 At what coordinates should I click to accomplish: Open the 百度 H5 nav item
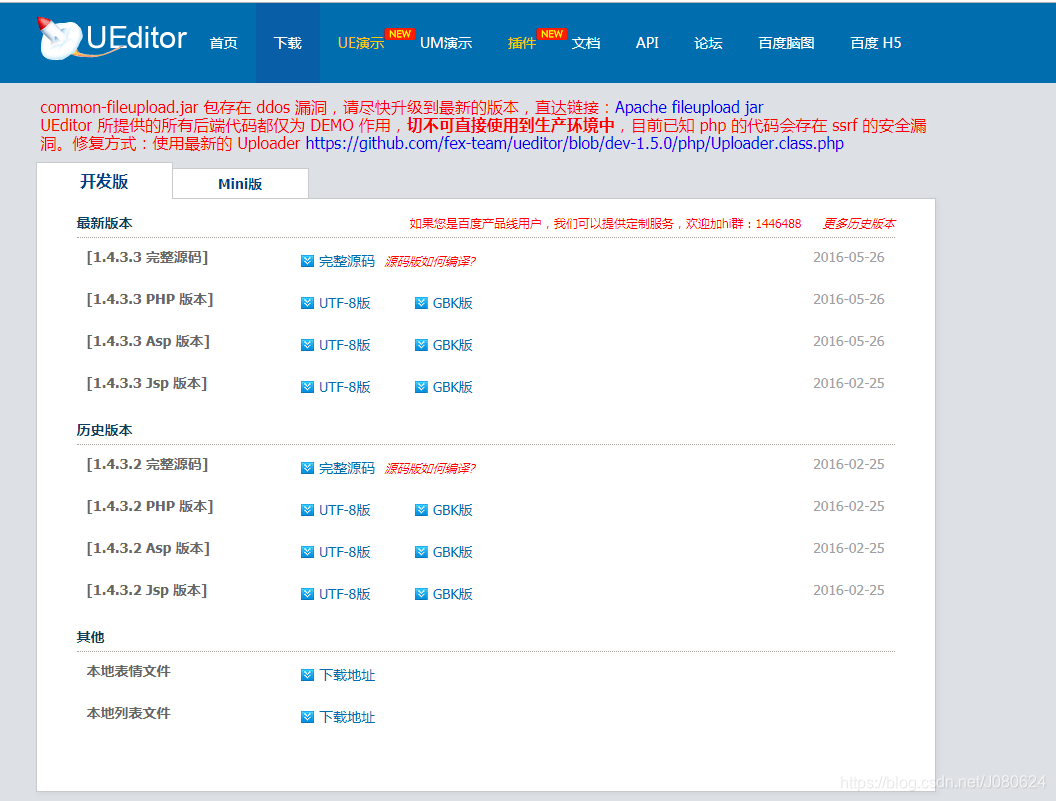point(876,43)
